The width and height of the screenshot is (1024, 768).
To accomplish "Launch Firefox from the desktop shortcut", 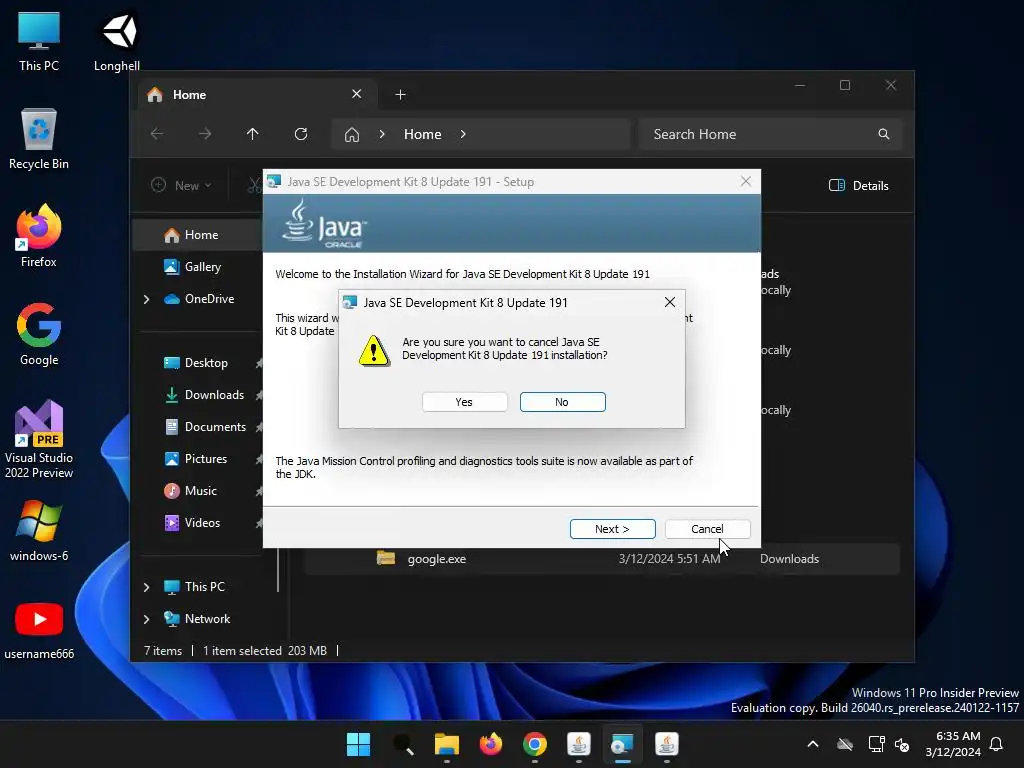I will 39,236.
